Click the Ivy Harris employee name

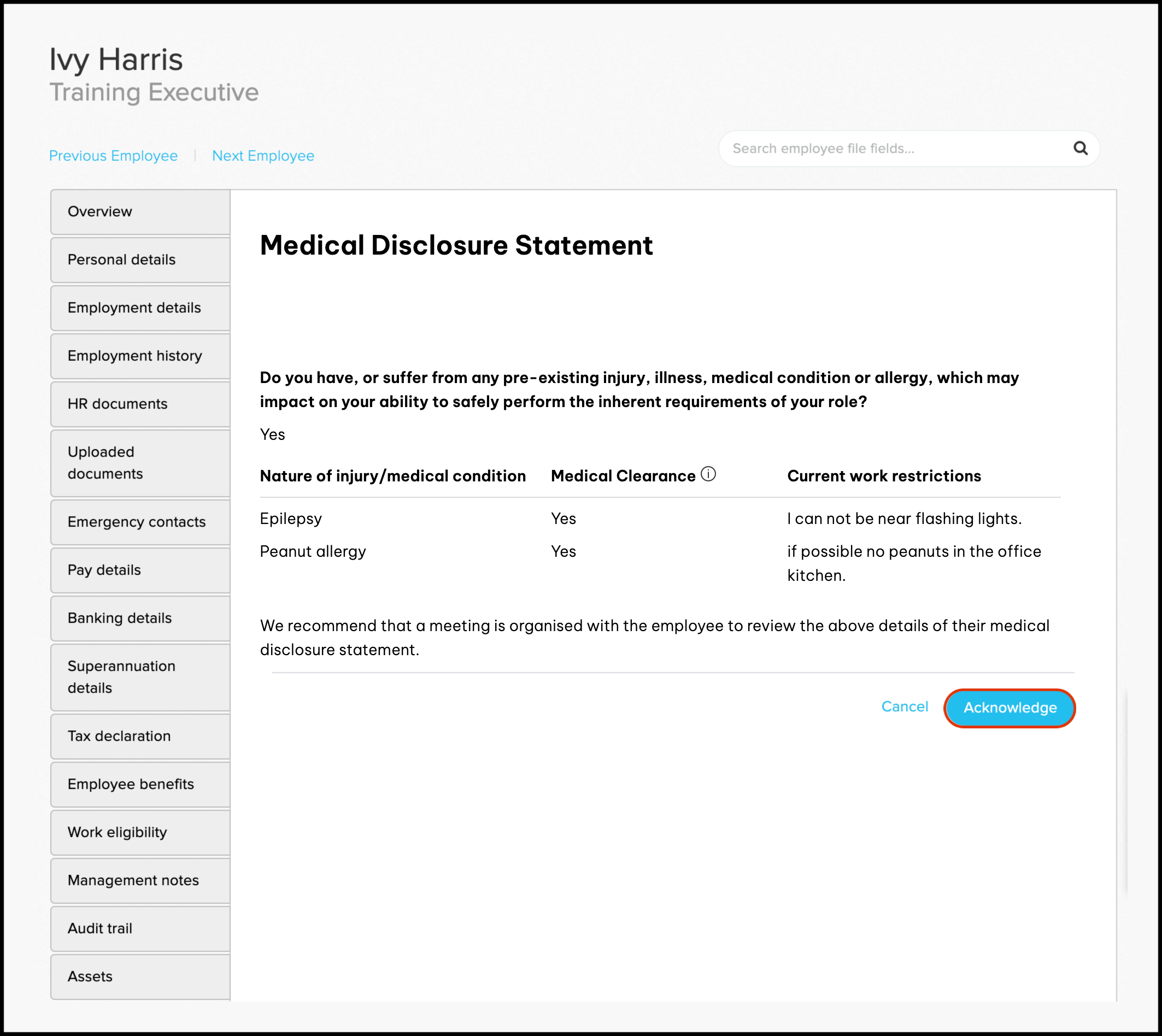[x=116, y=60]
